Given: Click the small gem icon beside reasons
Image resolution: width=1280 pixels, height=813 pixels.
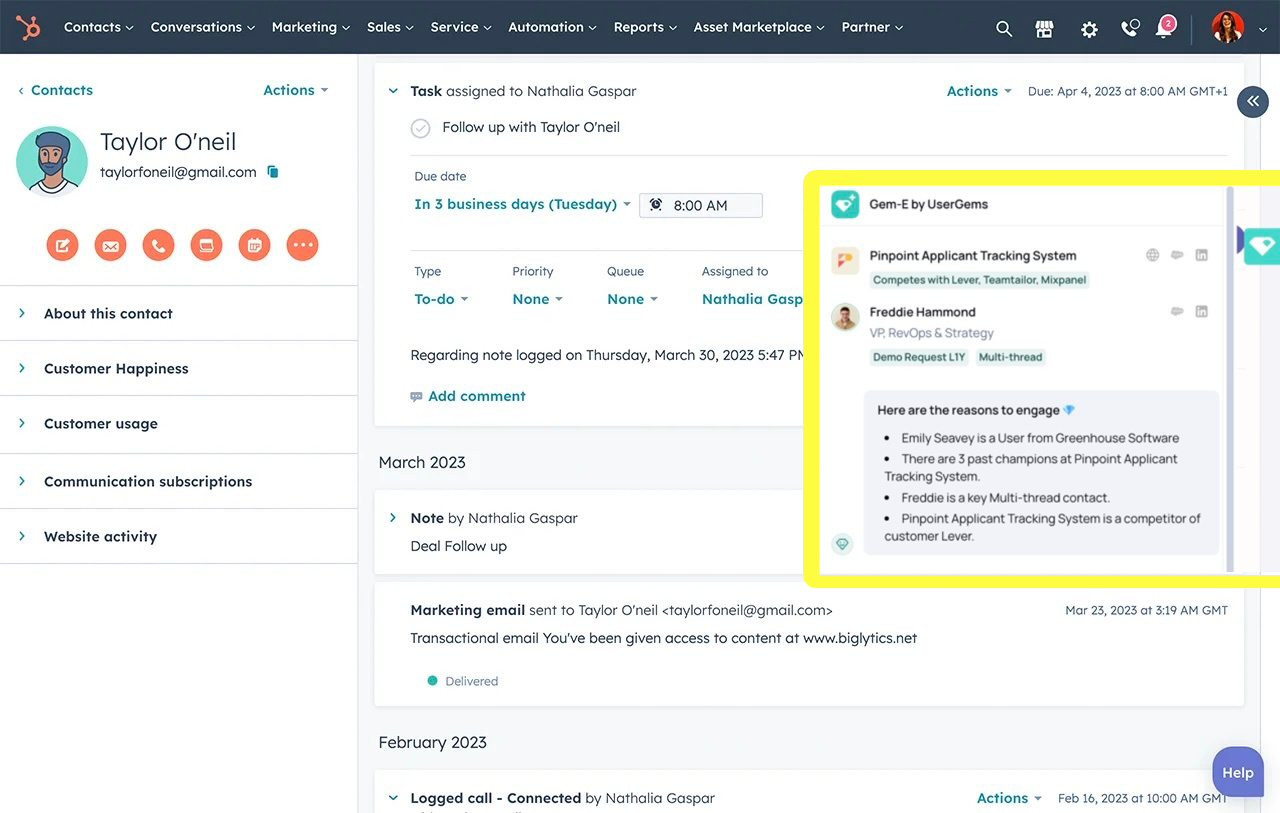Looking at the screenshot, I should click(x=842, y=544).
